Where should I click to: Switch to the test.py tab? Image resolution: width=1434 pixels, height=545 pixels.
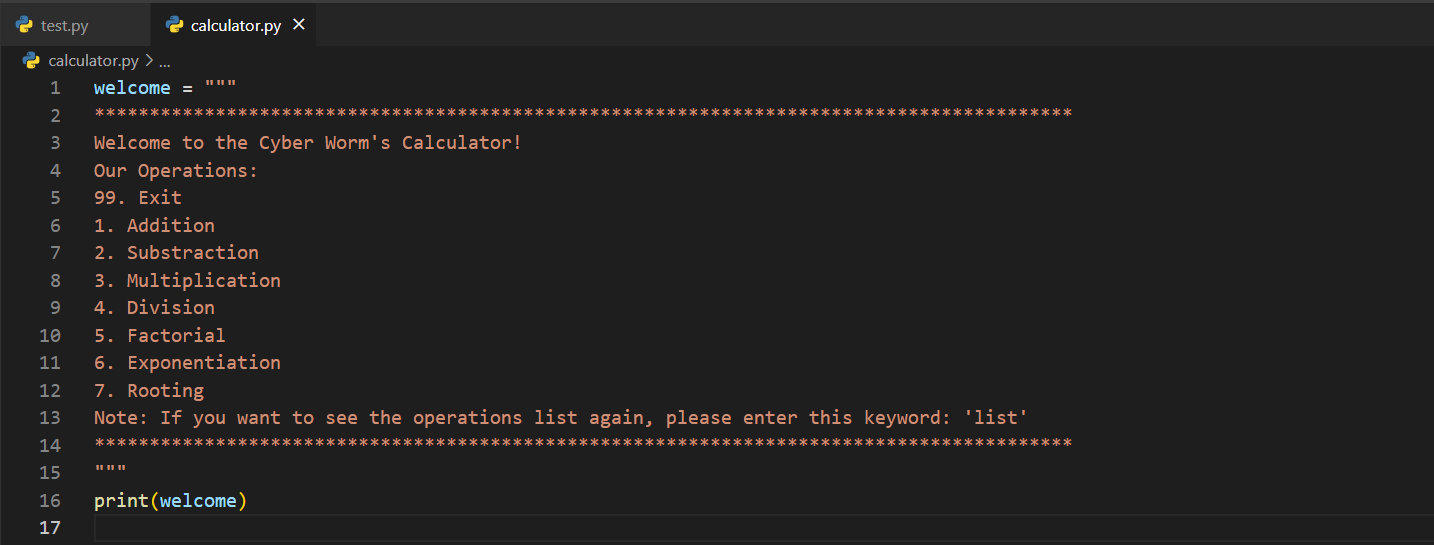click(65, 26)
